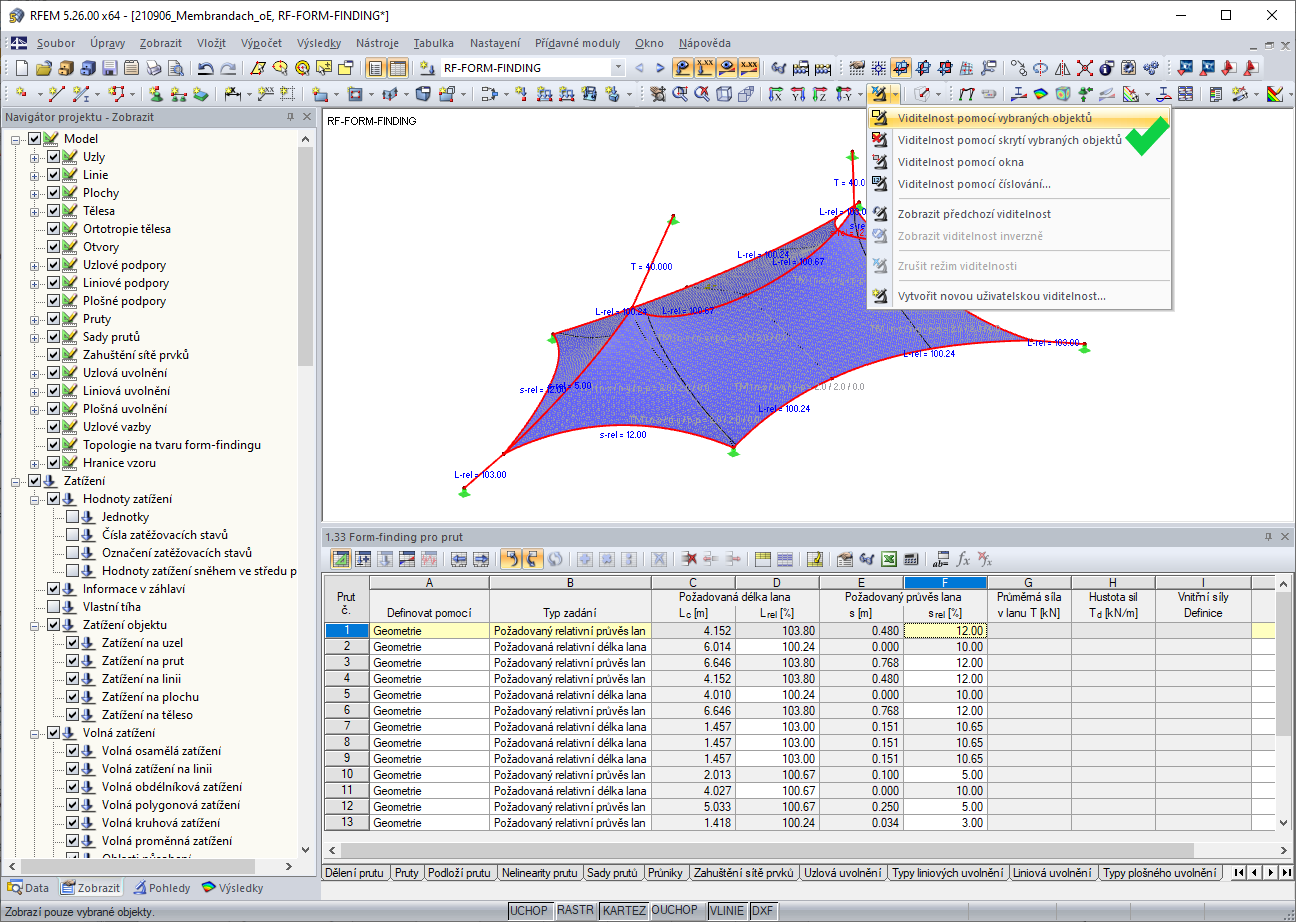Open a file with the folder icon
The height and width of the screenshot is (922, 1296).
click(43, 68)
